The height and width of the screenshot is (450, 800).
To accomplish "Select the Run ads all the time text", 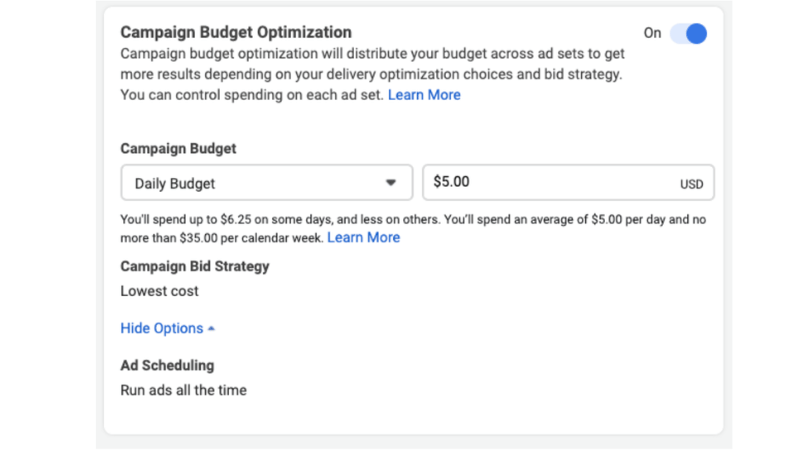I will click(183, 389).
